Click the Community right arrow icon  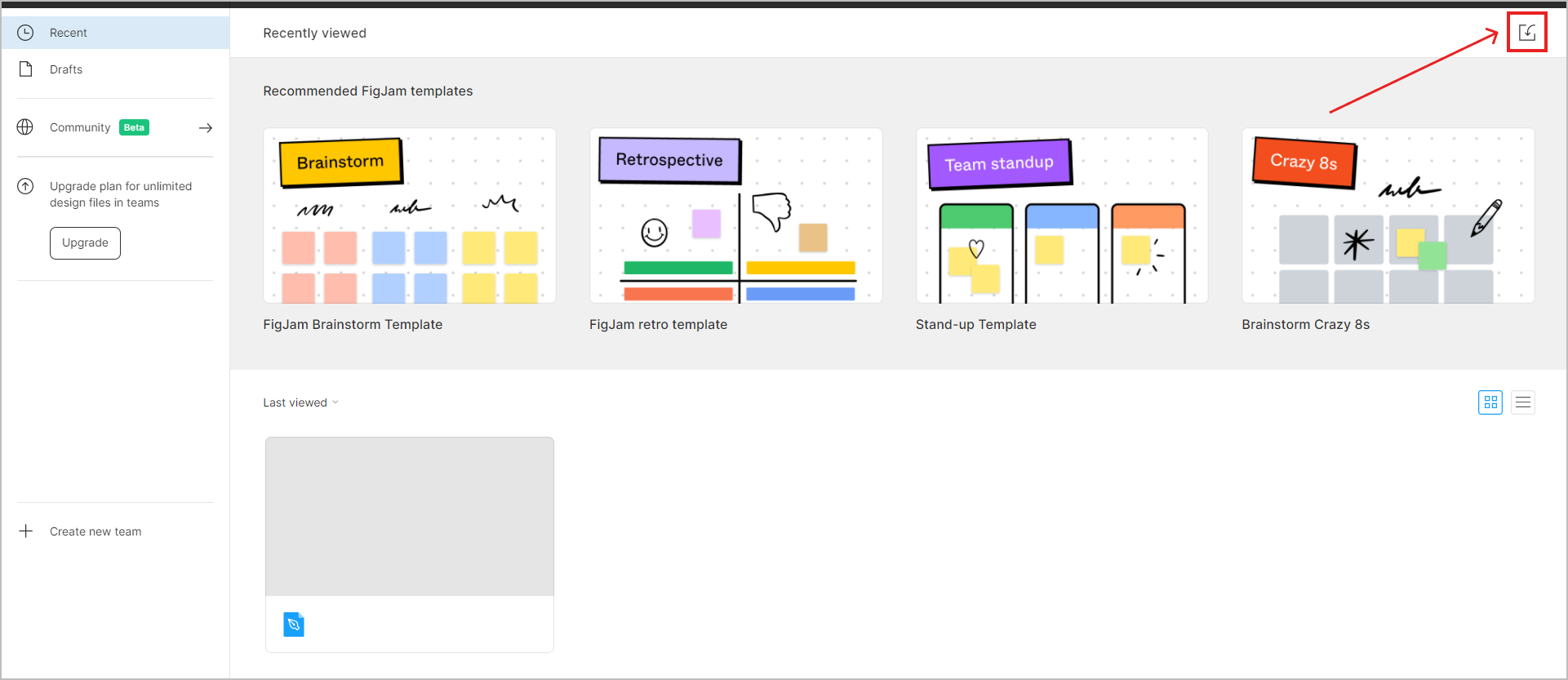tap(206, 128)
